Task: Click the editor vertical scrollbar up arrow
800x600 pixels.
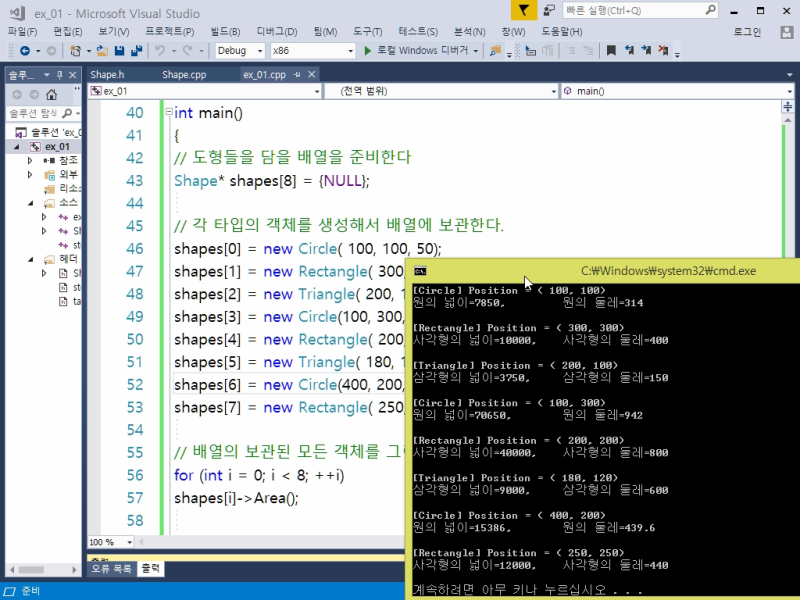Action: [x=788, y=120]
